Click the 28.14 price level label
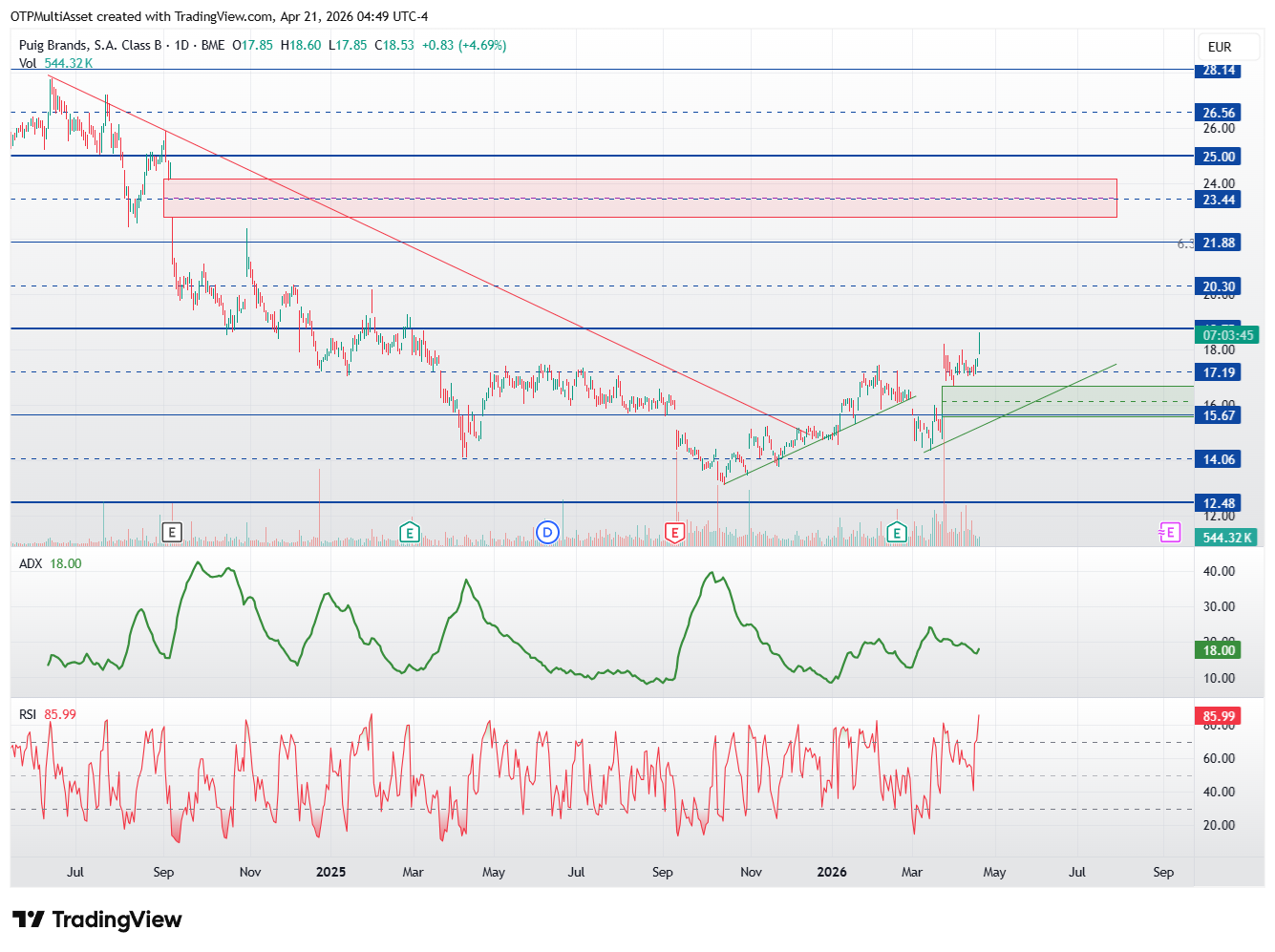Image resolution: width=1275 pixels, height=952 pixels. coord(1219,70)
